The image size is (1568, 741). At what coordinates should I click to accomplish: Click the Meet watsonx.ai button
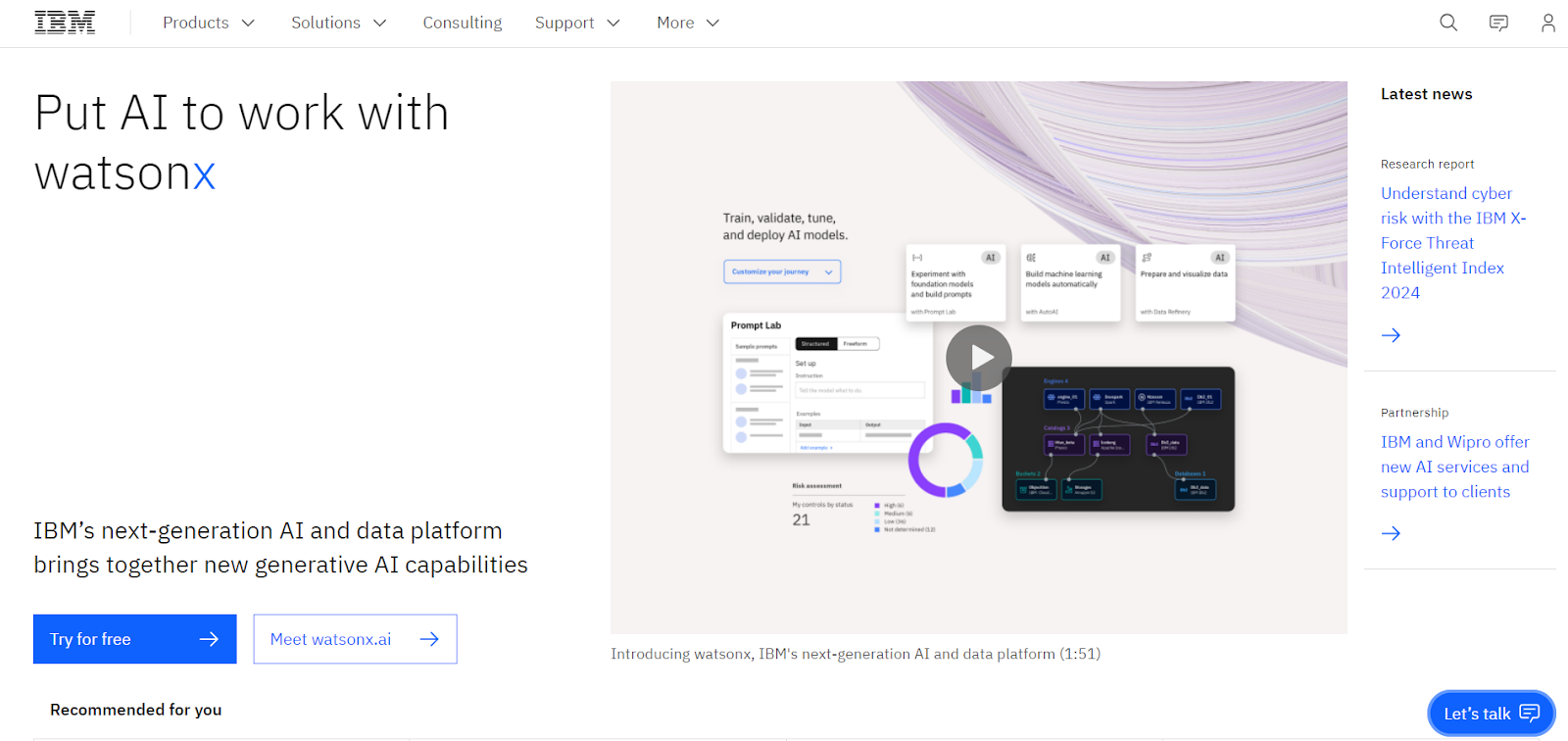click(355, 639)
